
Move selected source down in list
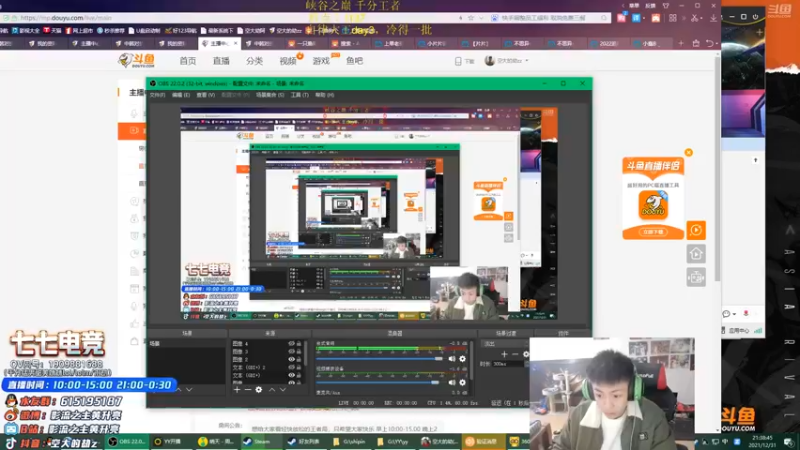pos(283,390)
